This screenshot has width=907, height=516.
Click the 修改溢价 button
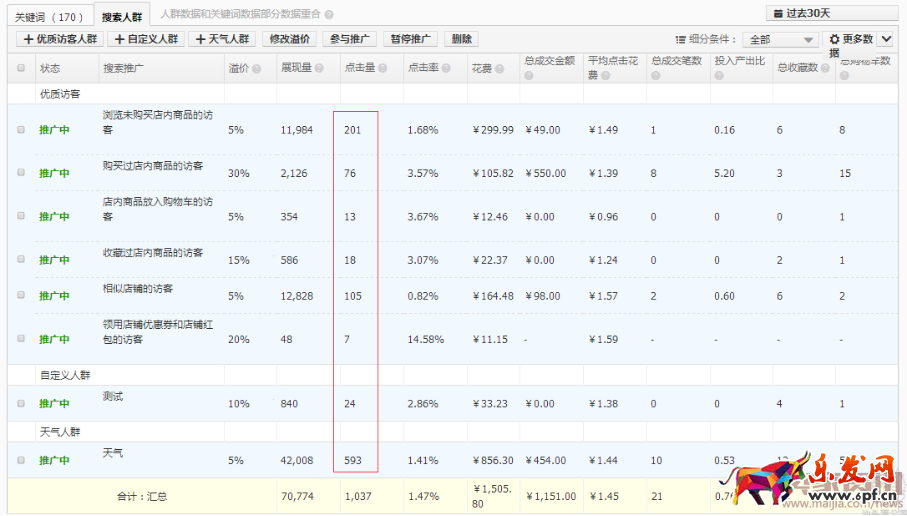(x=290, y=39)
